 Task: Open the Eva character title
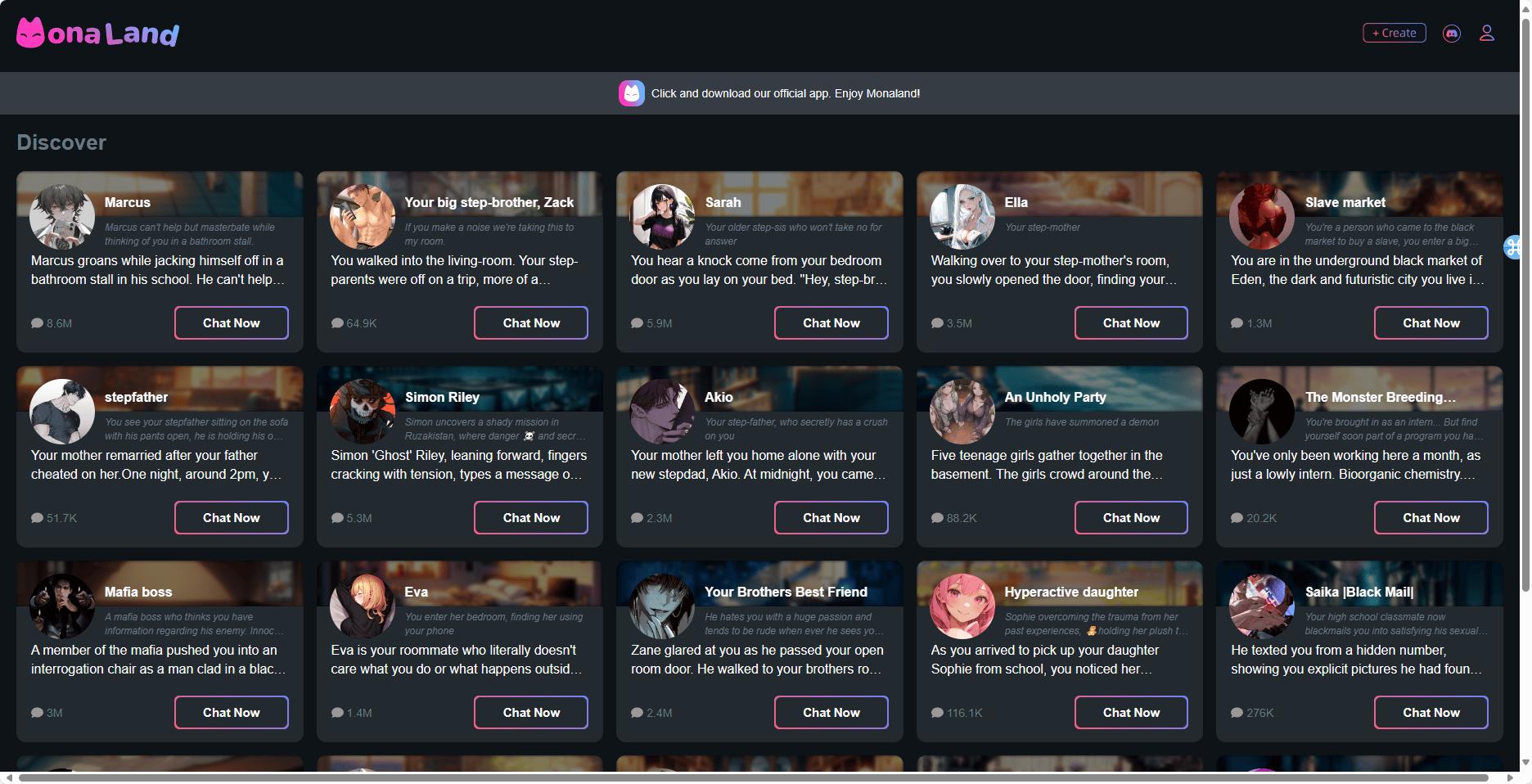(416, 592)
